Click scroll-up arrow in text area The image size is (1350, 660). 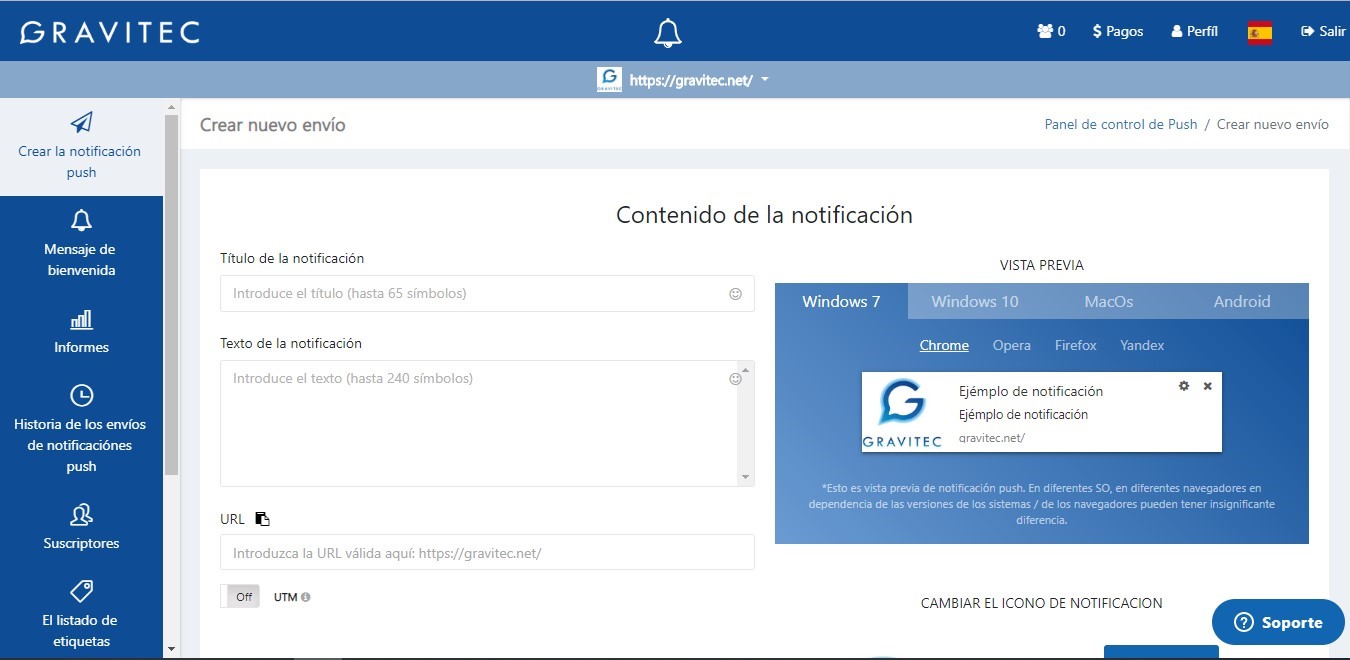(x=745, y=371)
